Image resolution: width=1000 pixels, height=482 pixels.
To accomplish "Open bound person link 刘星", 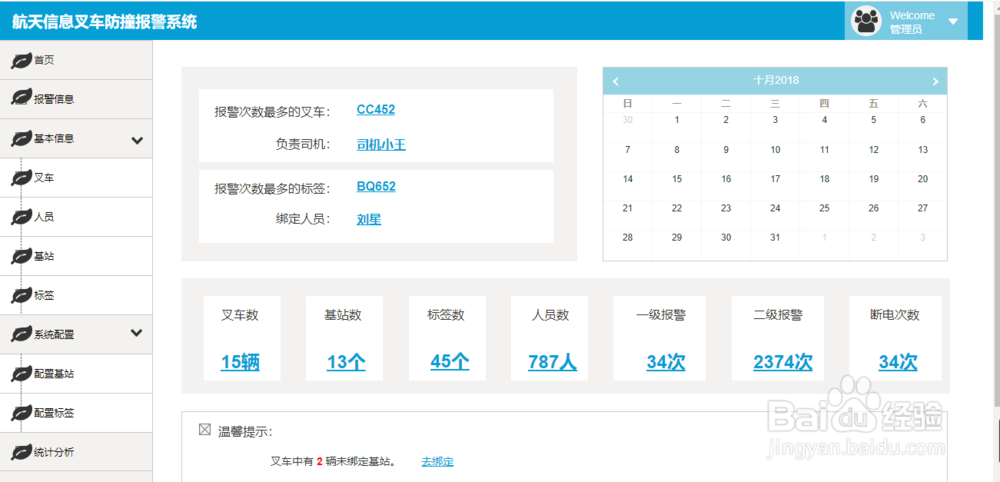I will coord(369,220).
